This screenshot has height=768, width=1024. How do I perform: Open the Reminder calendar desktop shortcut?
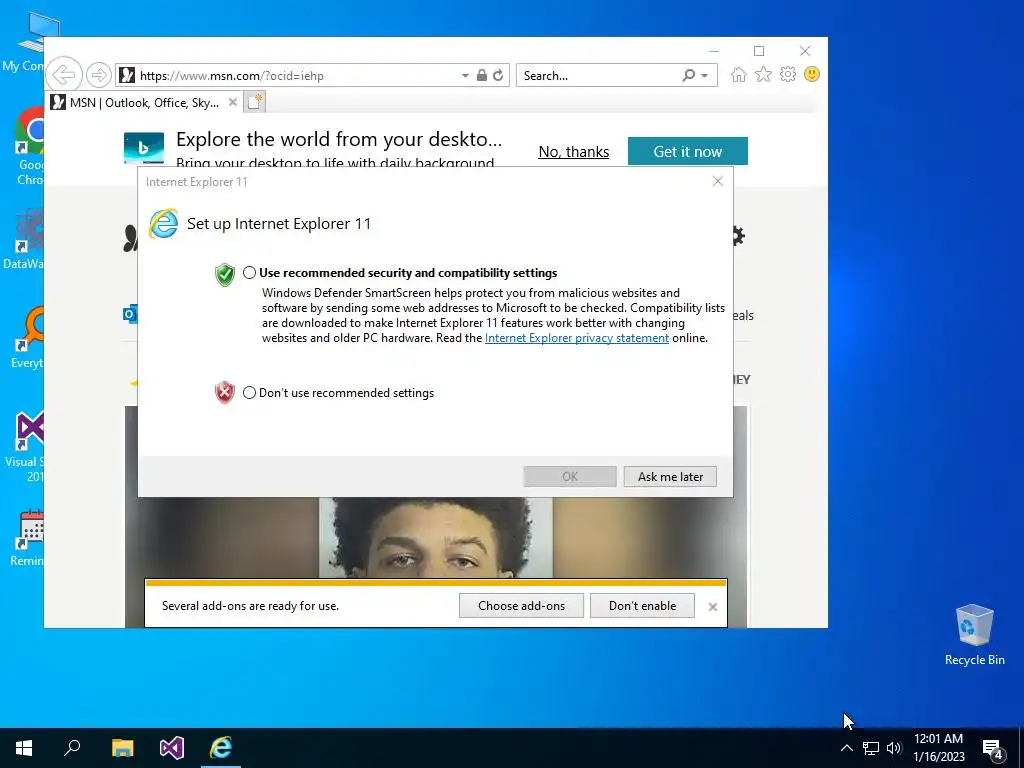pyautogui.click(x=29, y=537)
